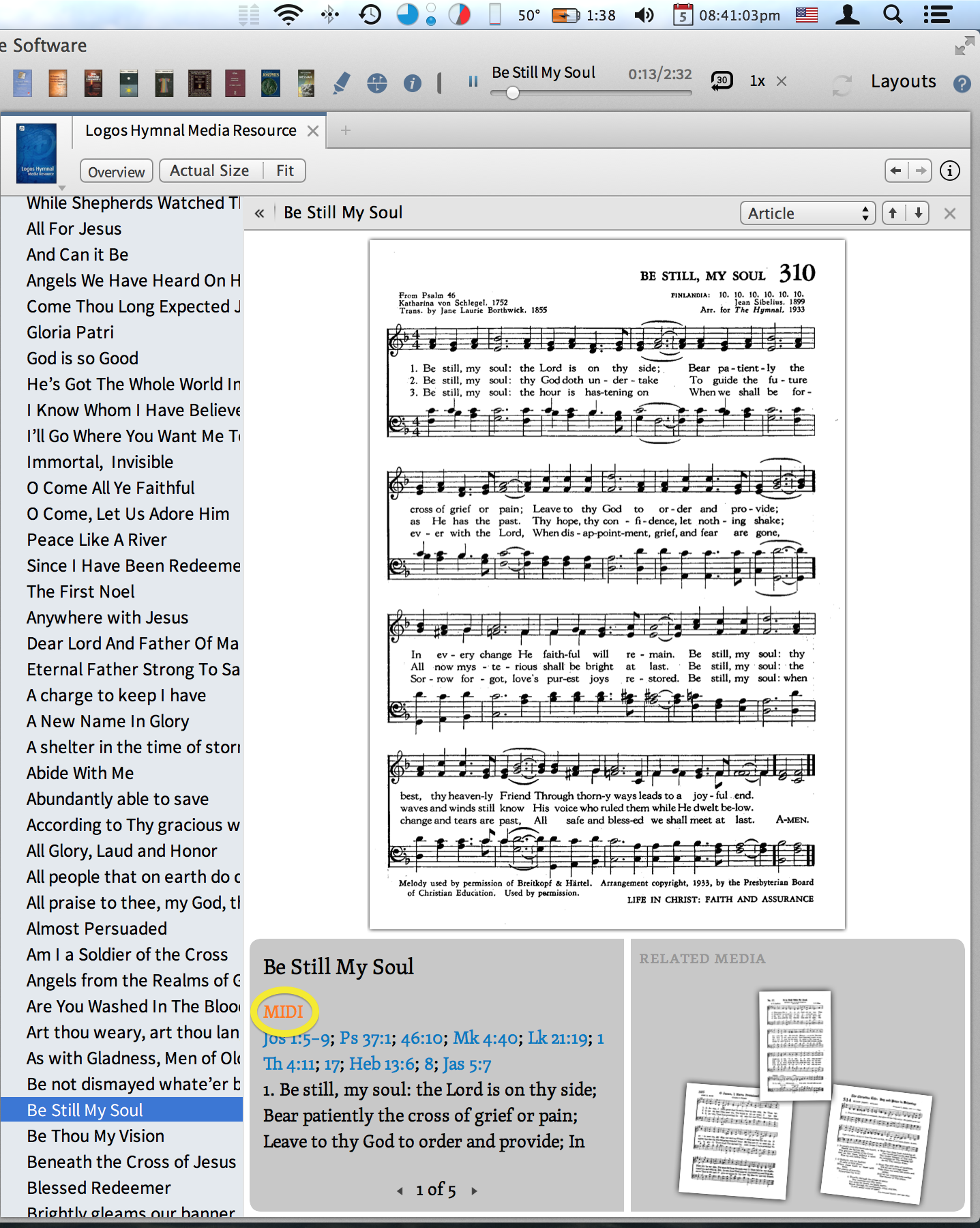
Task: Open the Josephus book shortcut
Action: [x=271, y=83]
